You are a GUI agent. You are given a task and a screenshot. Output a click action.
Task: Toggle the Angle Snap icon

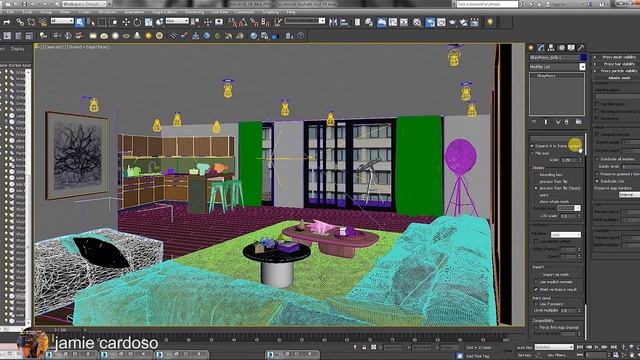click(x=243, y=22)
